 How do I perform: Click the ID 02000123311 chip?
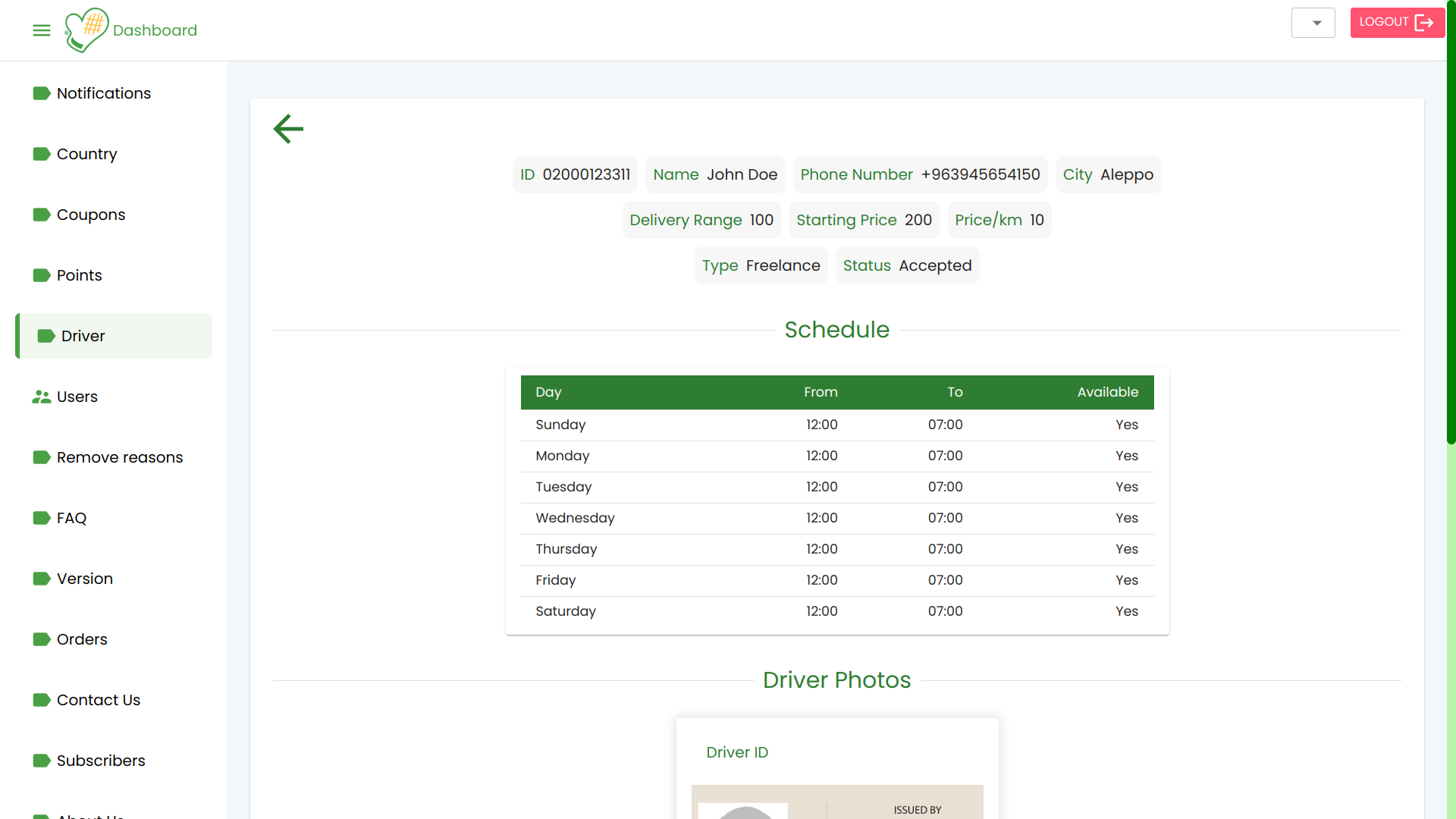pyautogui.click(x=575, y=174)
